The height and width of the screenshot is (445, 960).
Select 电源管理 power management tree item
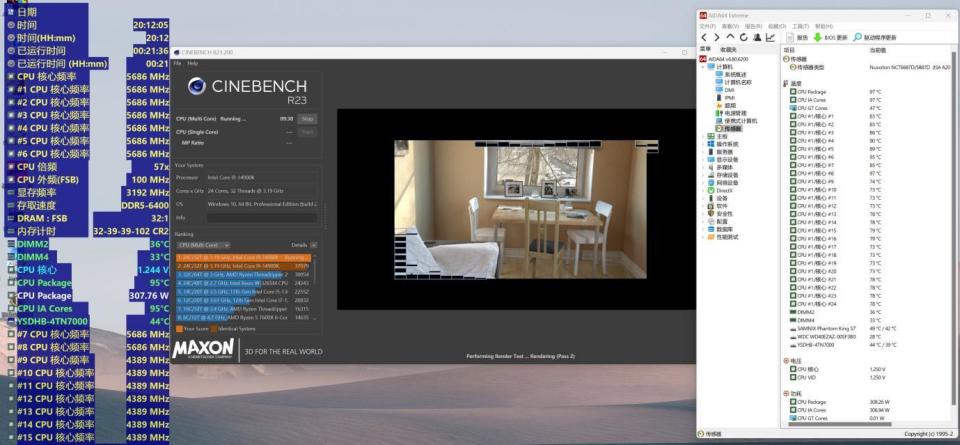pyautogui.click(x=730, y=113)
